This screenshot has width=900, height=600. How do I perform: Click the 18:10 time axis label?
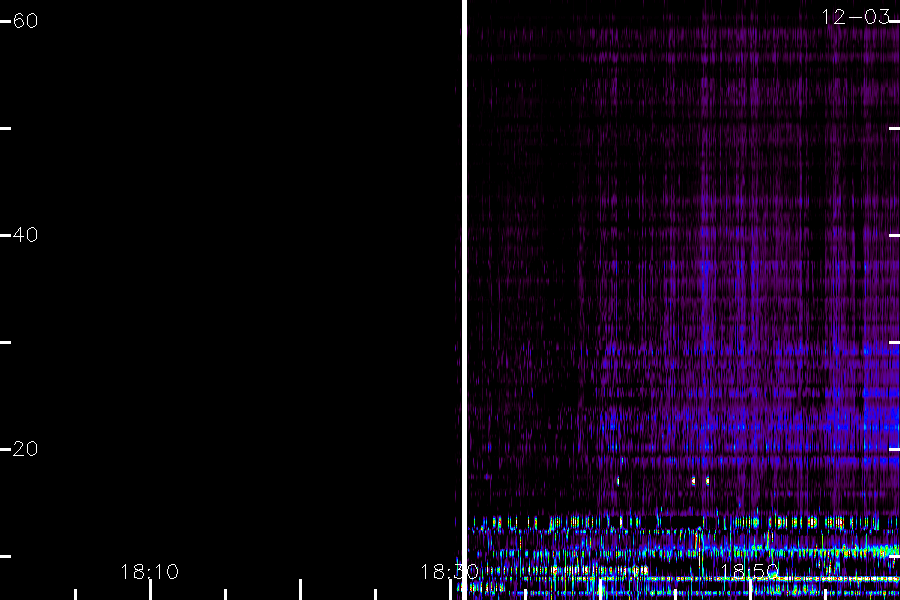point(149,571)
